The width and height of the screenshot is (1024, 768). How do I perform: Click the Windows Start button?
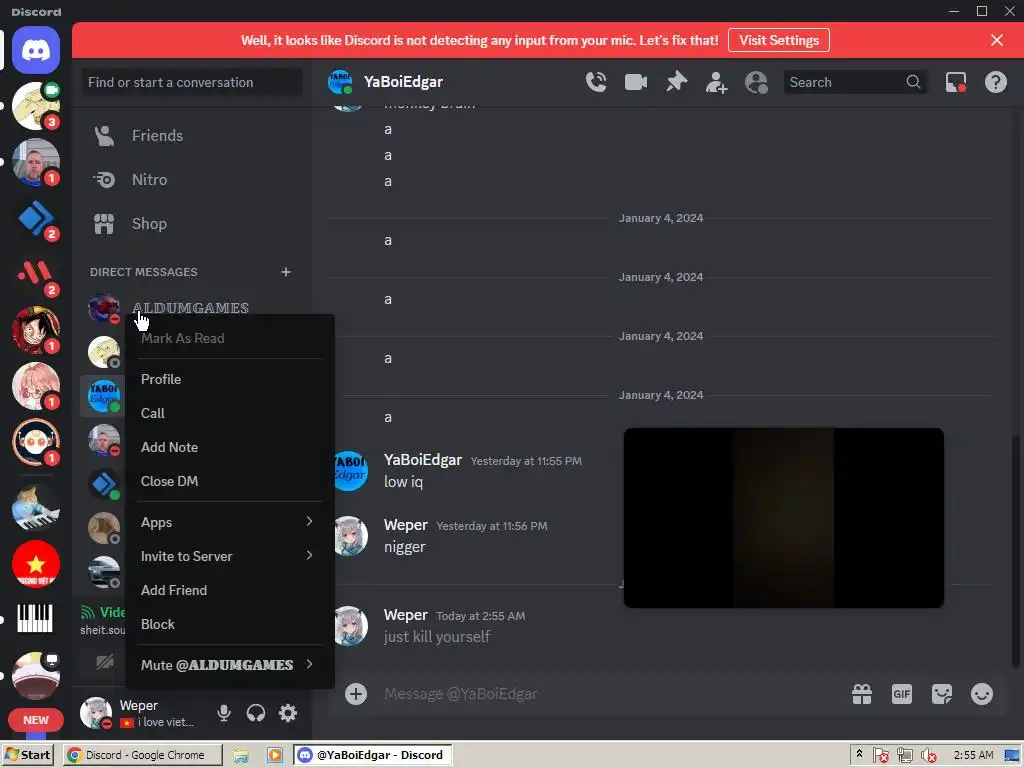pyautogui.click(x=27, y=755)
